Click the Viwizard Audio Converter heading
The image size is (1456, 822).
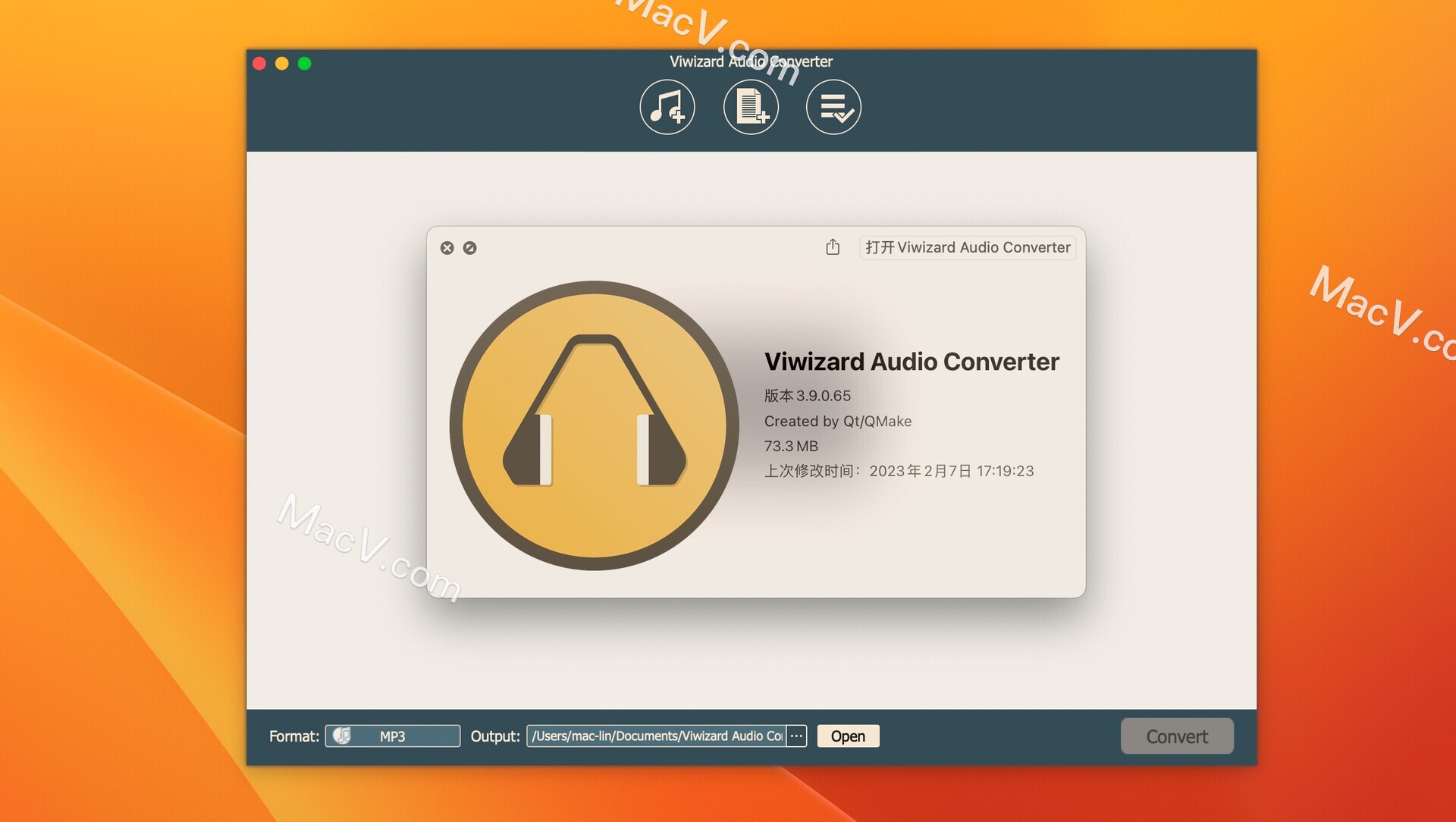tap(912, 362)
